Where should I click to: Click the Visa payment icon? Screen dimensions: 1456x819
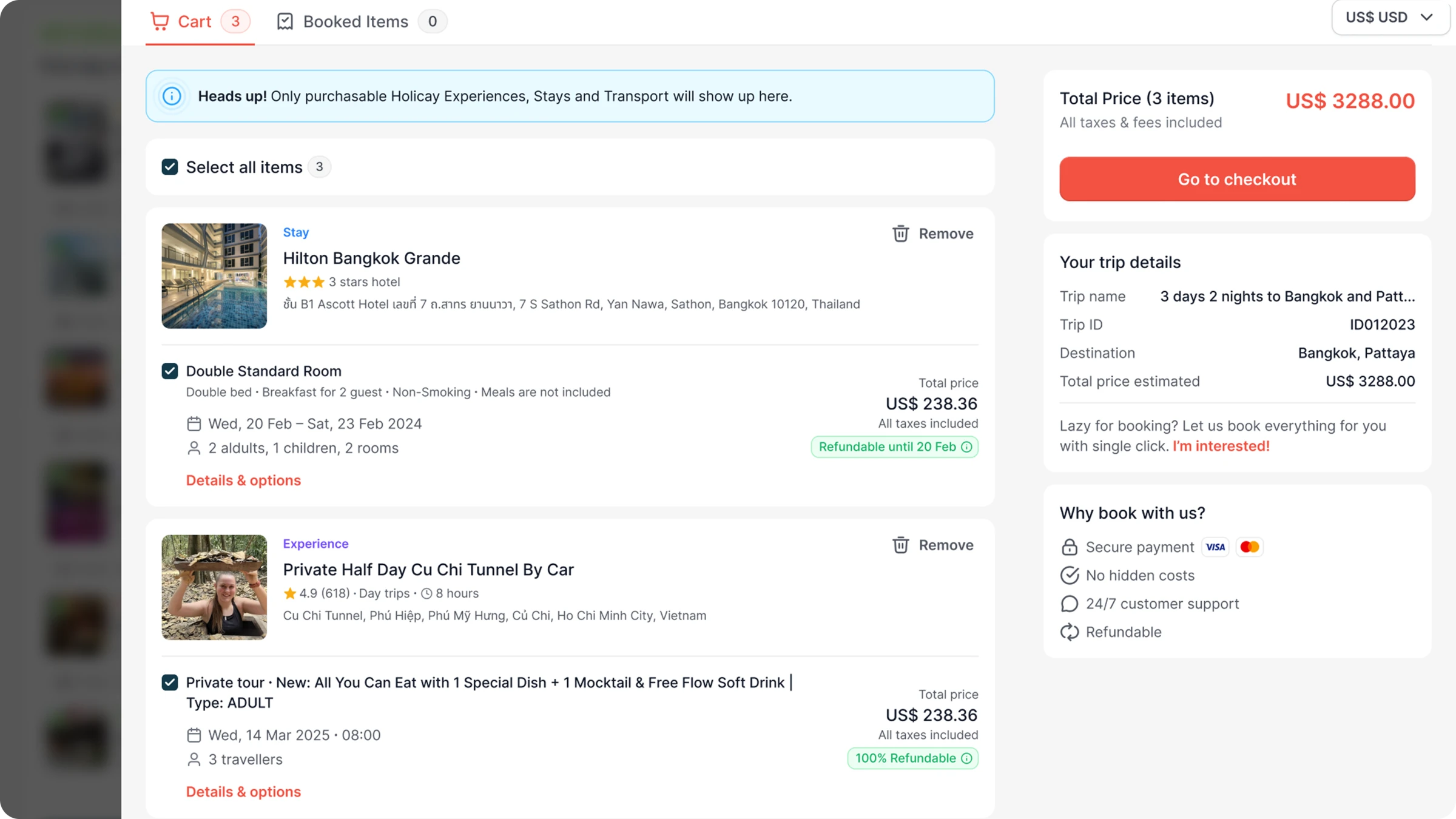pyautogui.click(x=1215, y=547)
